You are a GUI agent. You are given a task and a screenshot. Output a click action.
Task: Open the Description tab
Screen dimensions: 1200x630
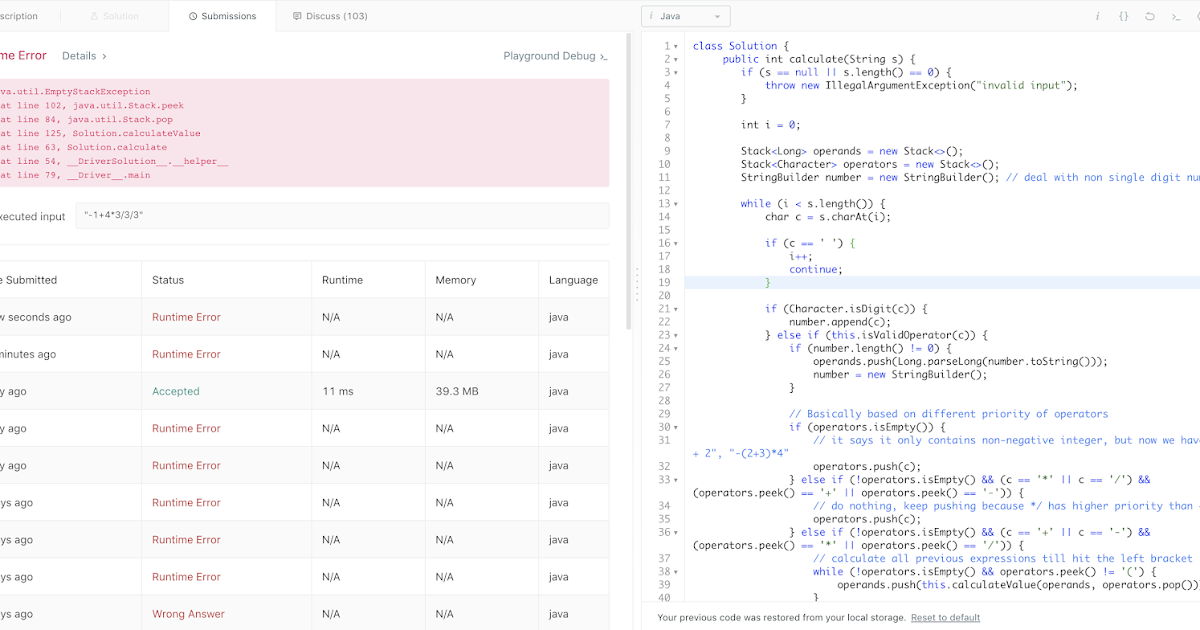pos(19,16)
